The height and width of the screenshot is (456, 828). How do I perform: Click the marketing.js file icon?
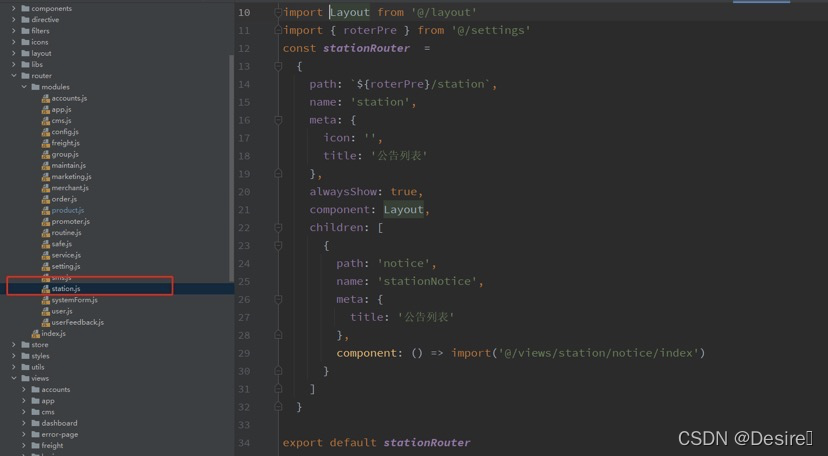(x=46, y=177)
